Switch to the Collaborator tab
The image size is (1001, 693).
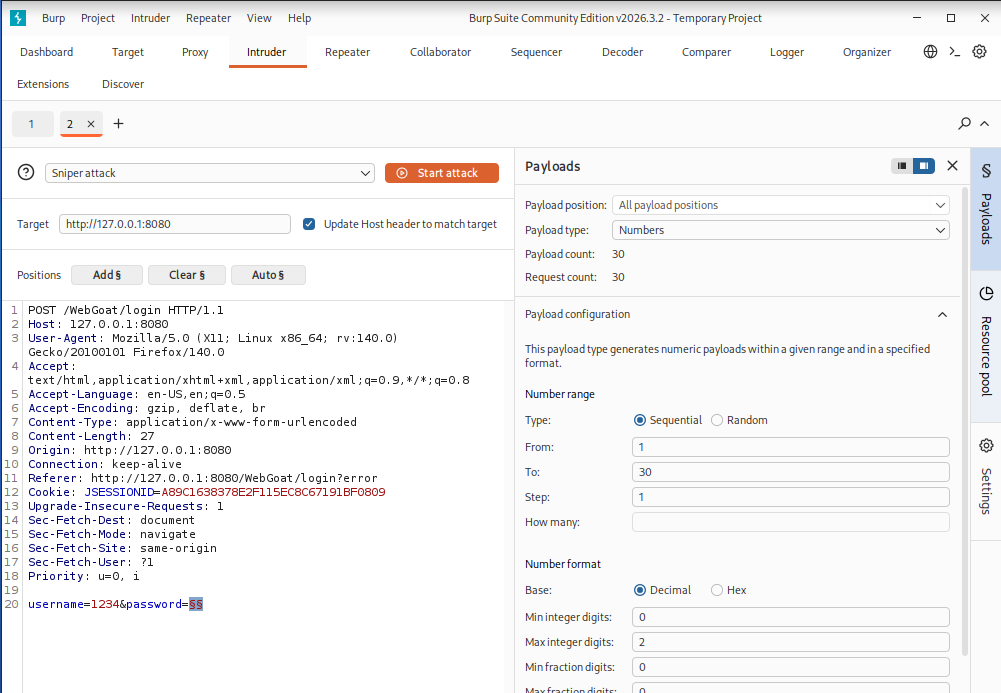pyautogui.click(x=440, y=52)
